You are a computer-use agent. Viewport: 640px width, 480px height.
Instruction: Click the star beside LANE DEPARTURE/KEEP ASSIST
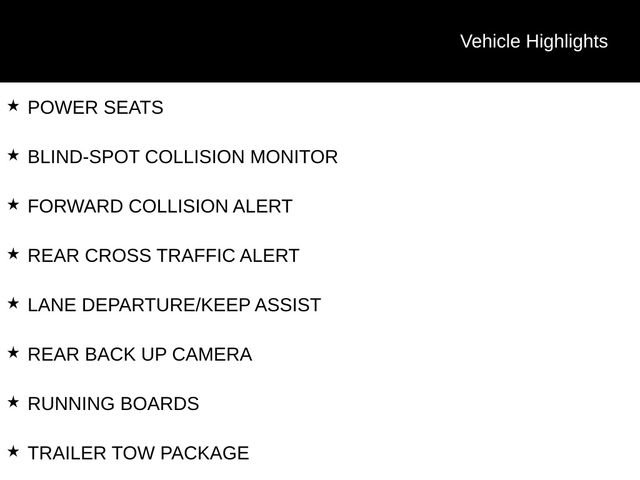tap(13, 303)
